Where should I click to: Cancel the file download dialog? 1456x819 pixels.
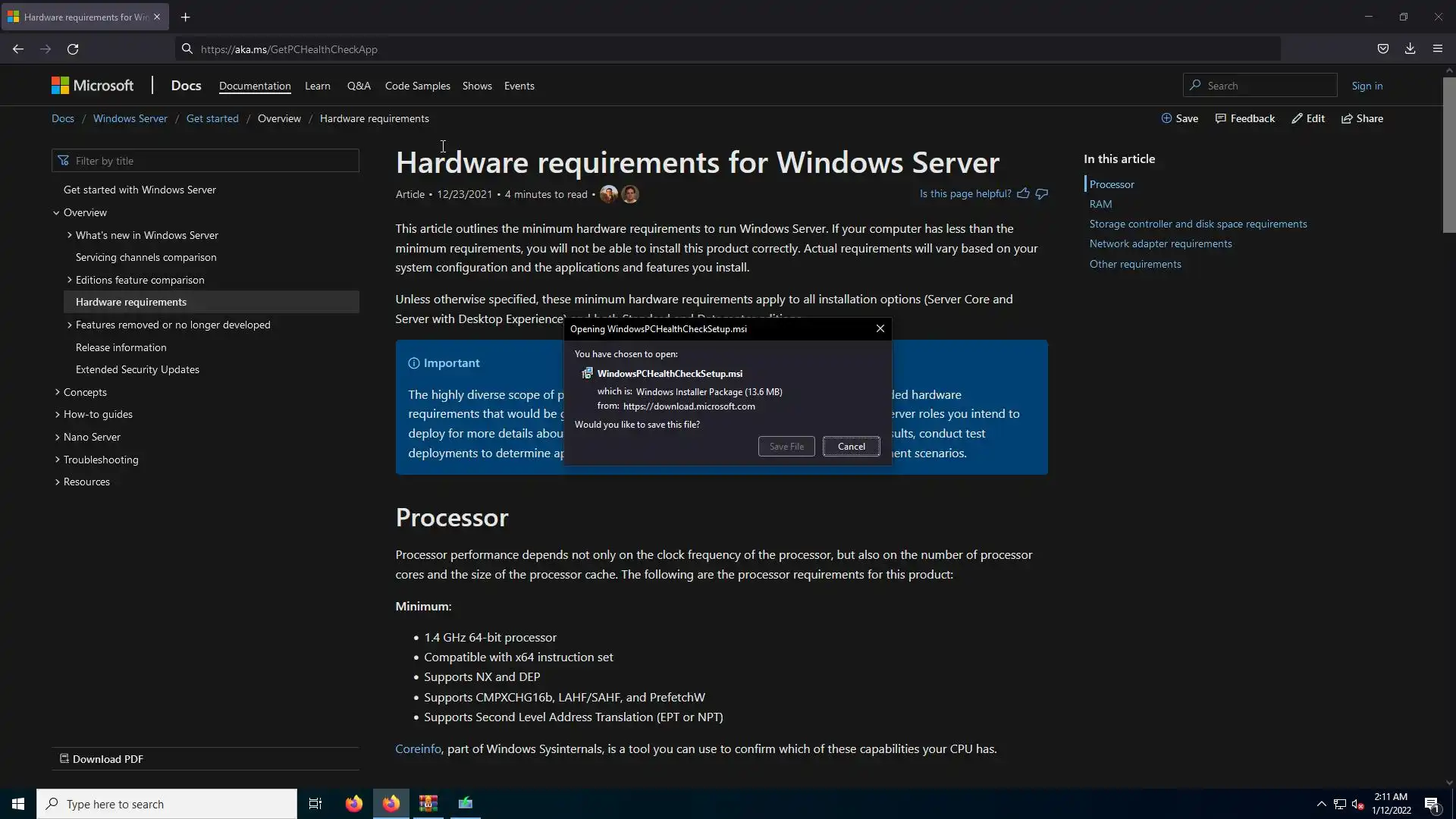click(851, 447)
